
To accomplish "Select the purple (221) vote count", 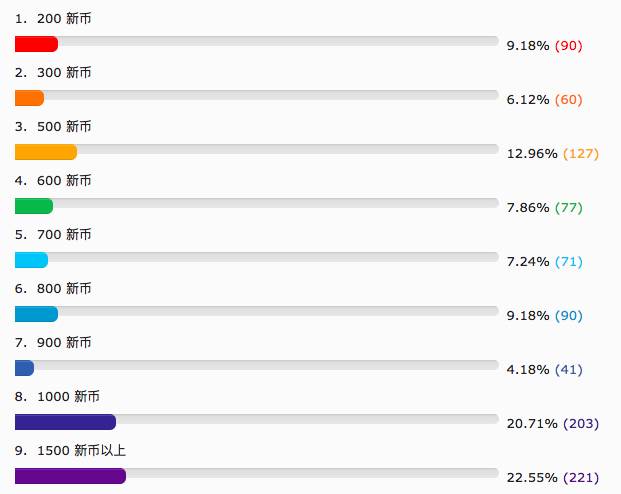I will [x=580, y=478].
